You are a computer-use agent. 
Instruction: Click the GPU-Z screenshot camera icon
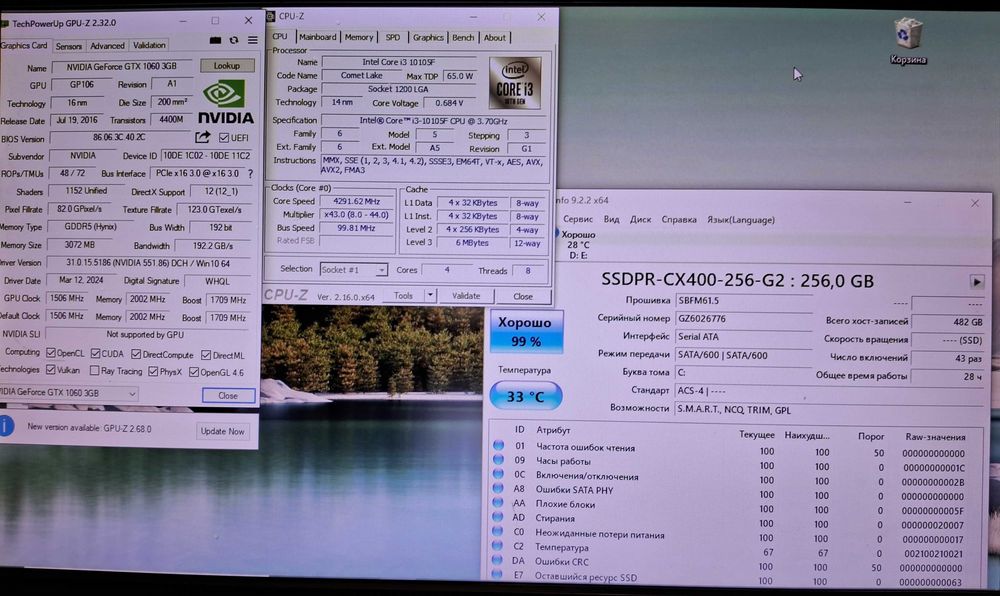point(216,40)
